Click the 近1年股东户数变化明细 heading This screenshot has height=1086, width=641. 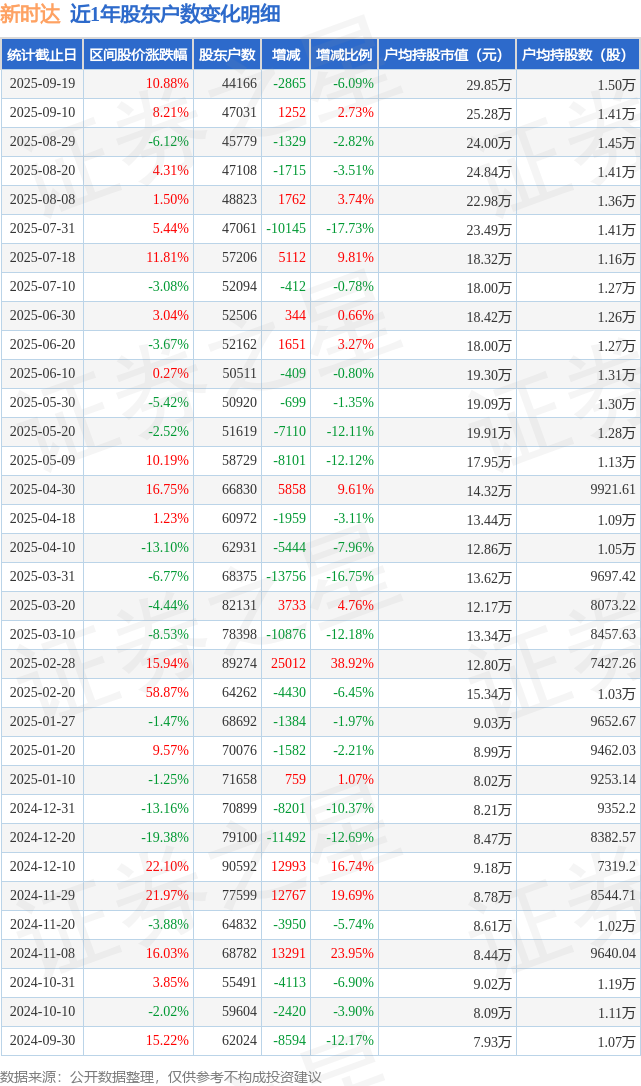click(x=175, y=14)
